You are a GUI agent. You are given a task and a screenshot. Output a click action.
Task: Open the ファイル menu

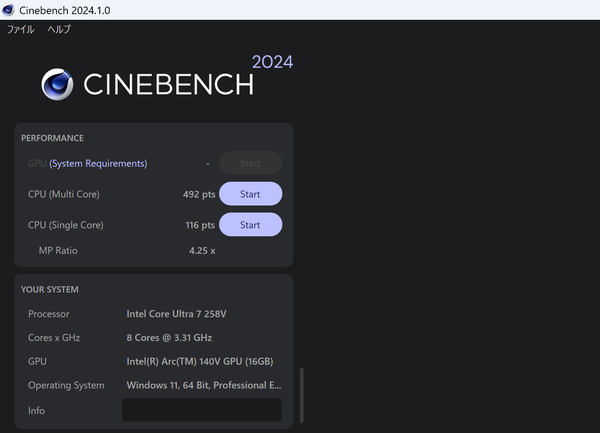[21, 29]
